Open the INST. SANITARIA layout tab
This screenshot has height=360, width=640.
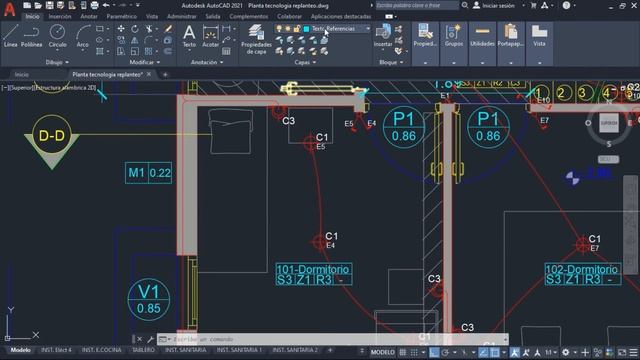point(185,350)
